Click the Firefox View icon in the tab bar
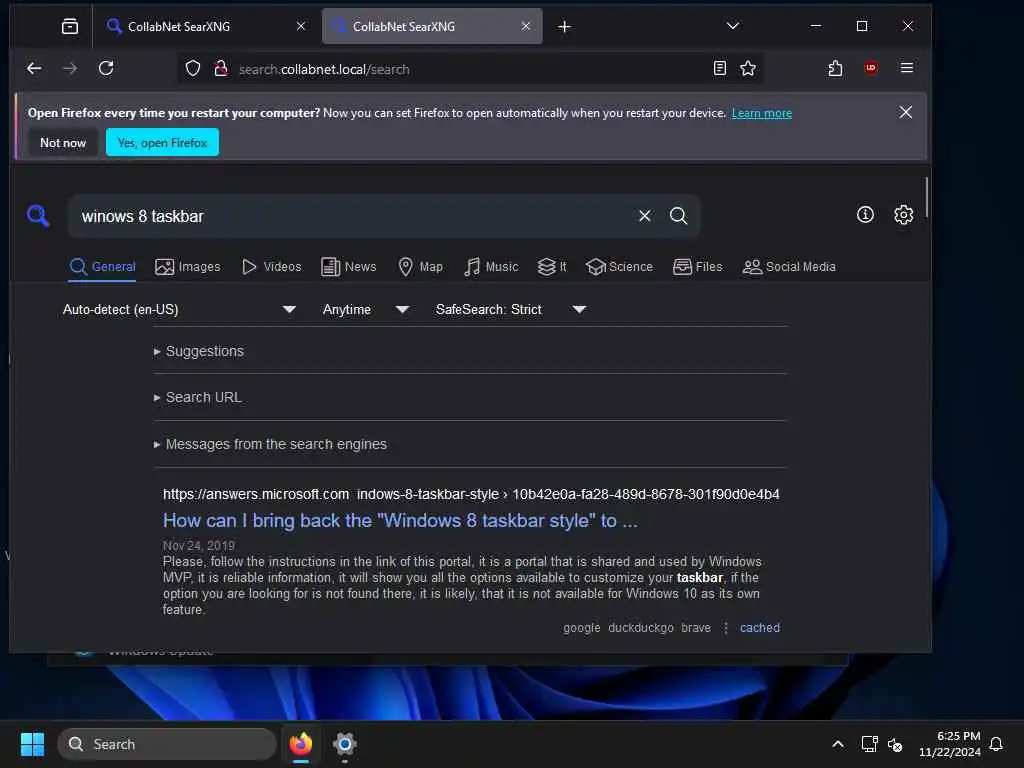The width and height of the screenshot is (1024, 768). 70,26
